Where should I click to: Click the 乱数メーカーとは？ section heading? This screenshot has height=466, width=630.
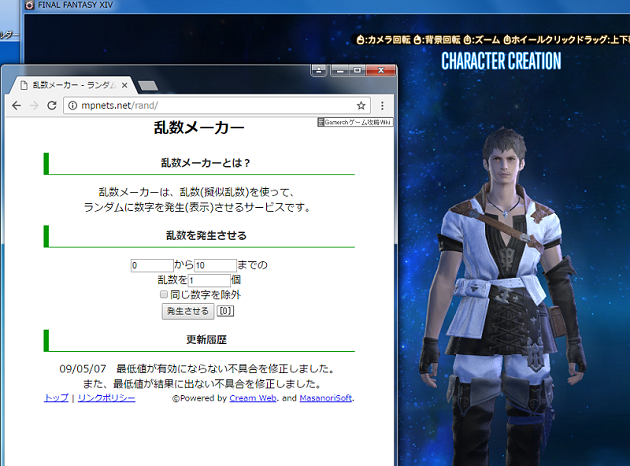[206, 163]
